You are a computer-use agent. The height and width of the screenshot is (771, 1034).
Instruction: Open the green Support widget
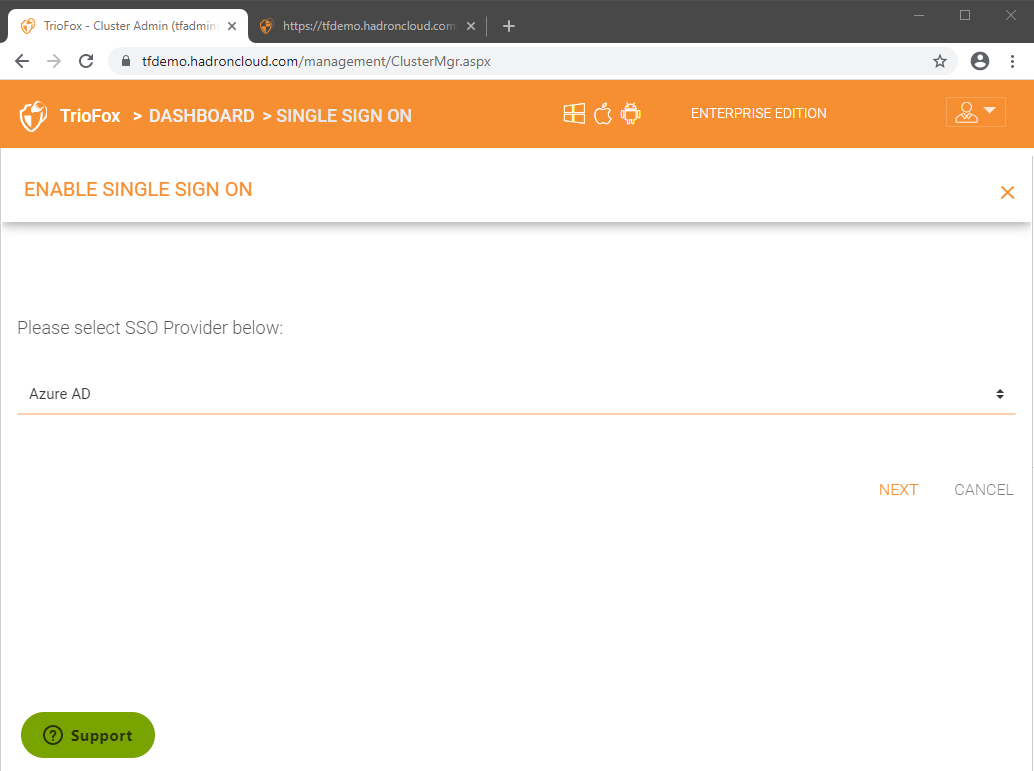click(88, 735)
